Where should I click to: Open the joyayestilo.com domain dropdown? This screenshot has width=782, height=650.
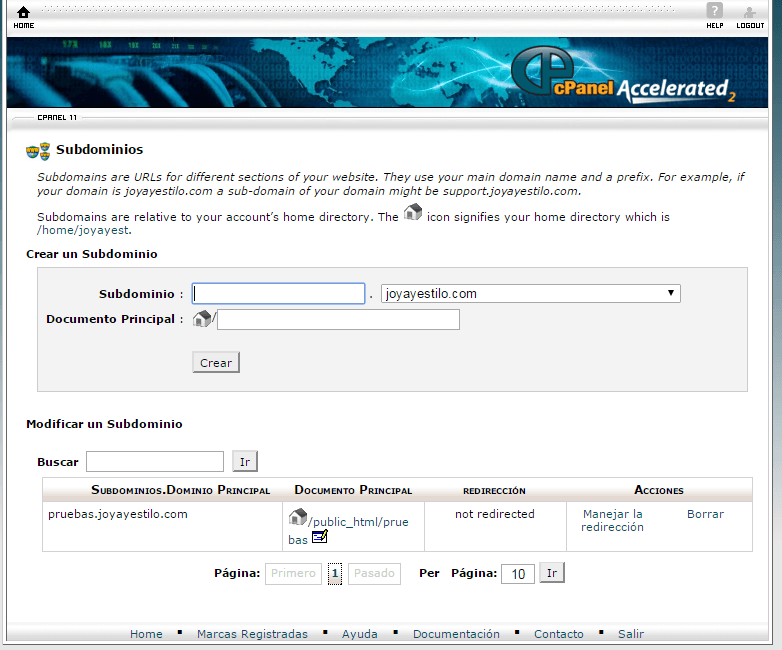point(531,293)
